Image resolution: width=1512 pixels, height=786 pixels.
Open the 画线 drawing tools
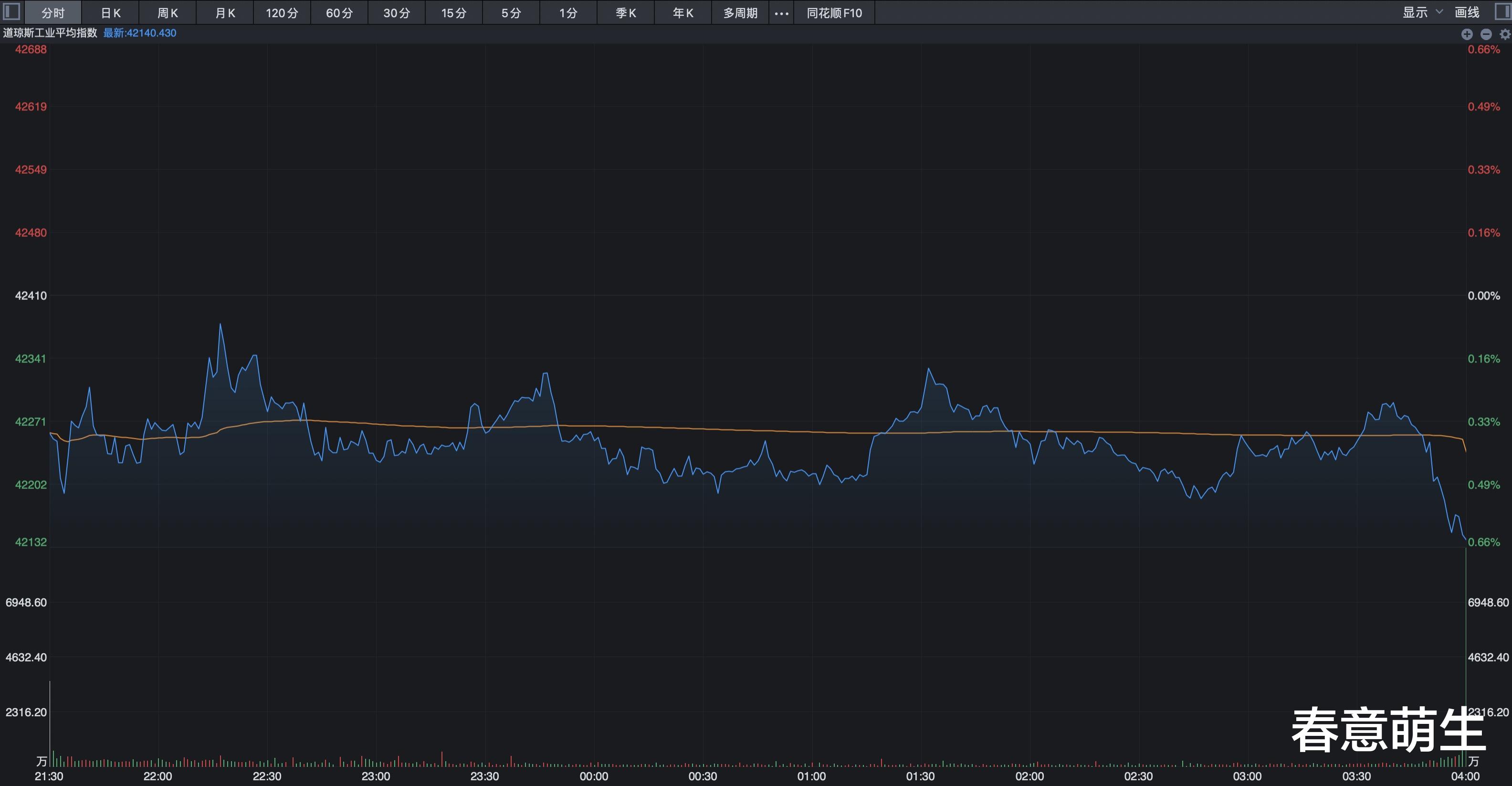point(1467,12)
